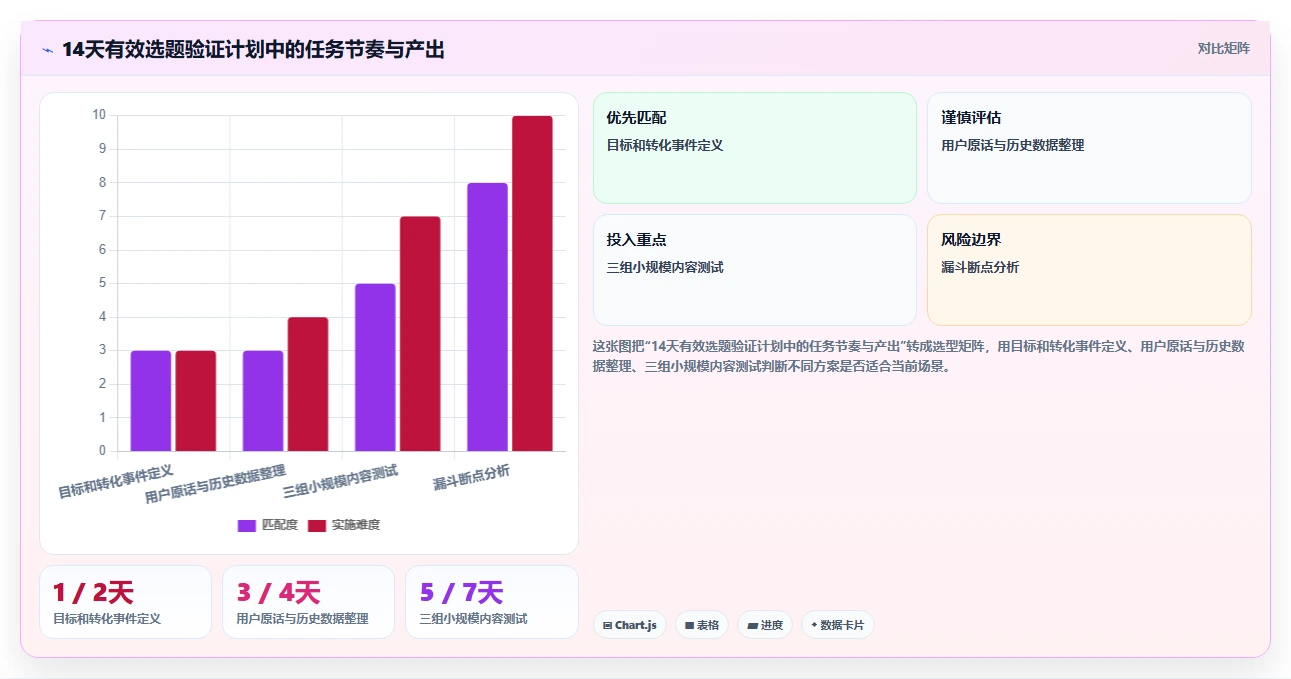This screenshot has height=679, width=1291.
Task: Click the title 14天有效选题验证计划中的任务节奏与产出
Action: [253, 49]
